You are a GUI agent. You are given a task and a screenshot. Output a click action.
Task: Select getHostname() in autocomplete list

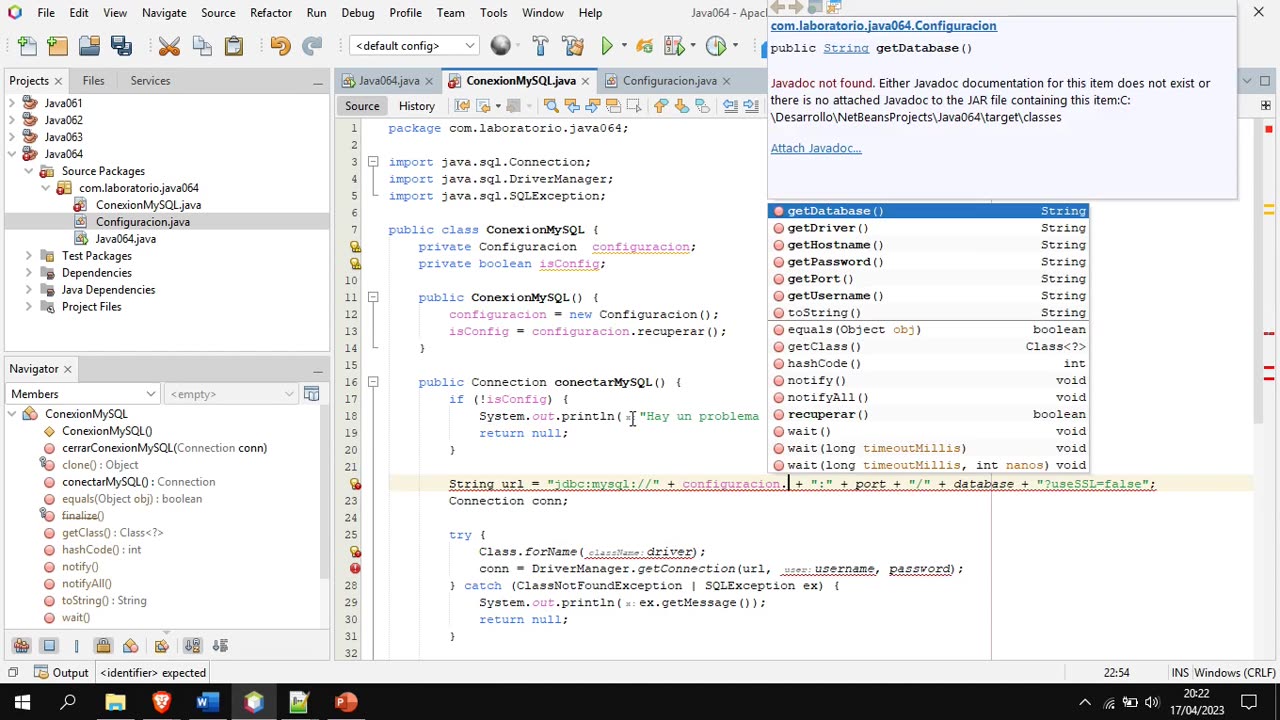[928, 245]
